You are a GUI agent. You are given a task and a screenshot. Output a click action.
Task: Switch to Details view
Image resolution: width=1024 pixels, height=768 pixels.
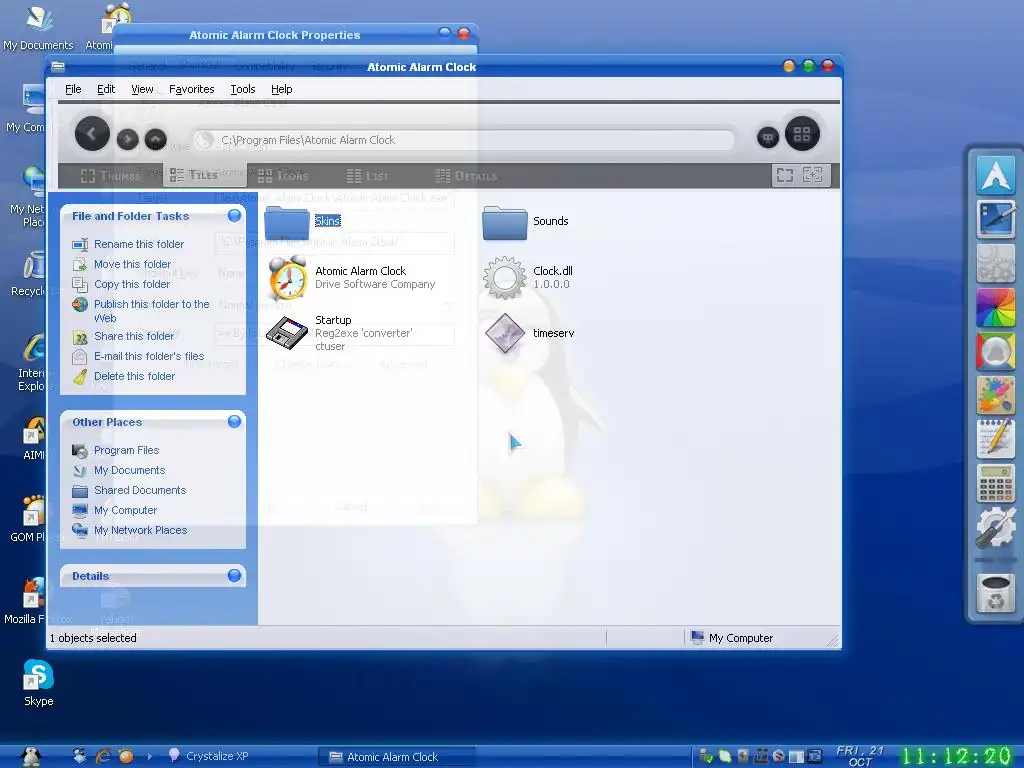pyautogui.click(x=466, y=175)
